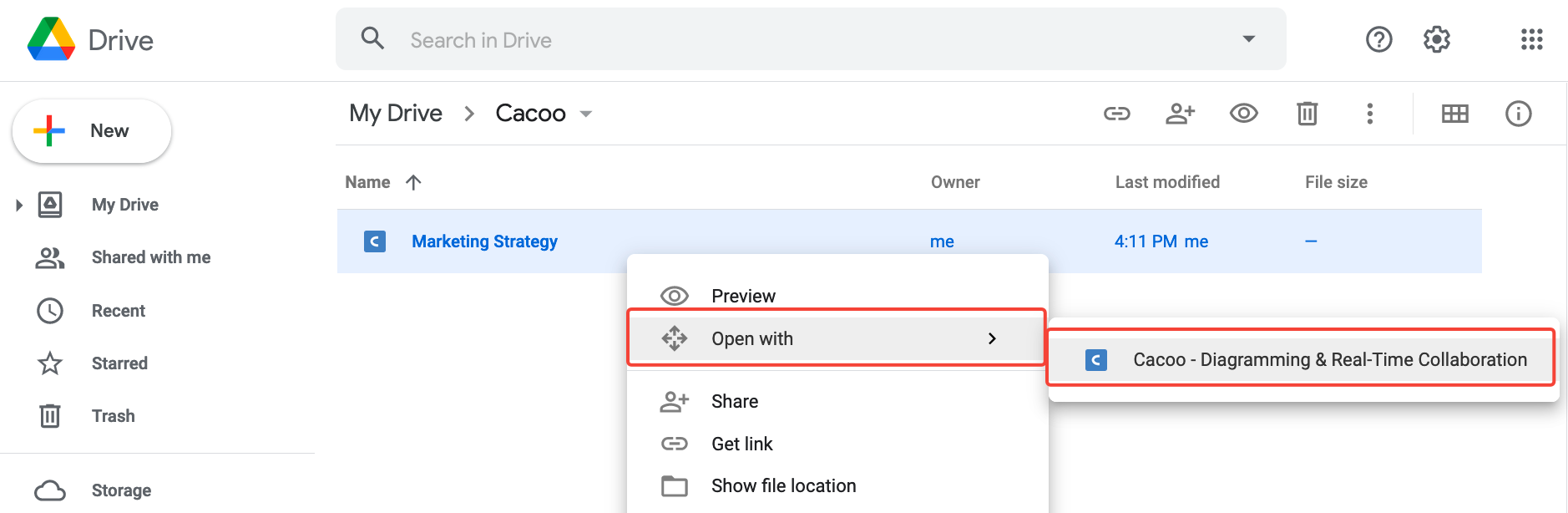Open the Cacoo folder dropdown arrow

(586, 114)
